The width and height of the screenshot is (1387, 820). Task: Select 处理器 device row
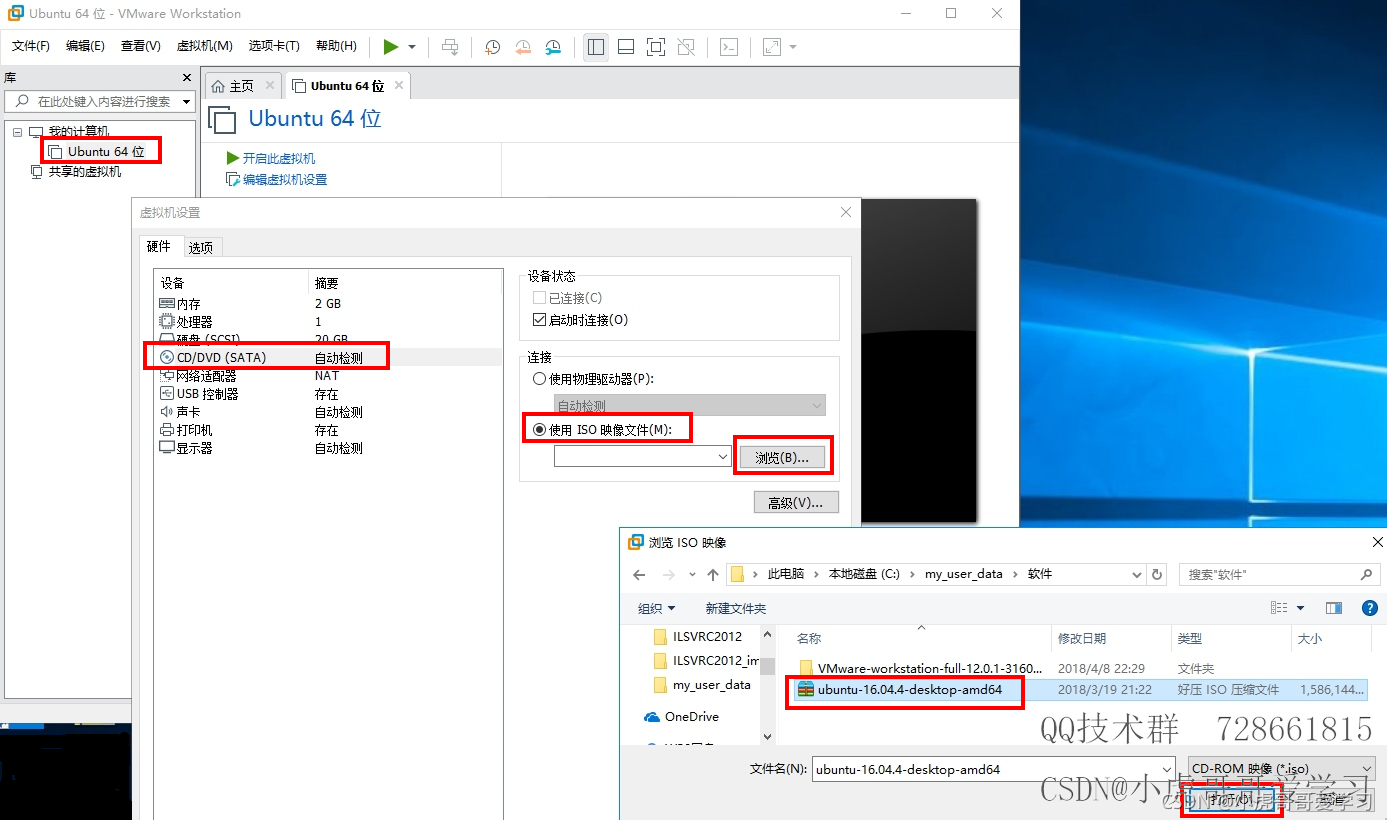pos(330,321)
